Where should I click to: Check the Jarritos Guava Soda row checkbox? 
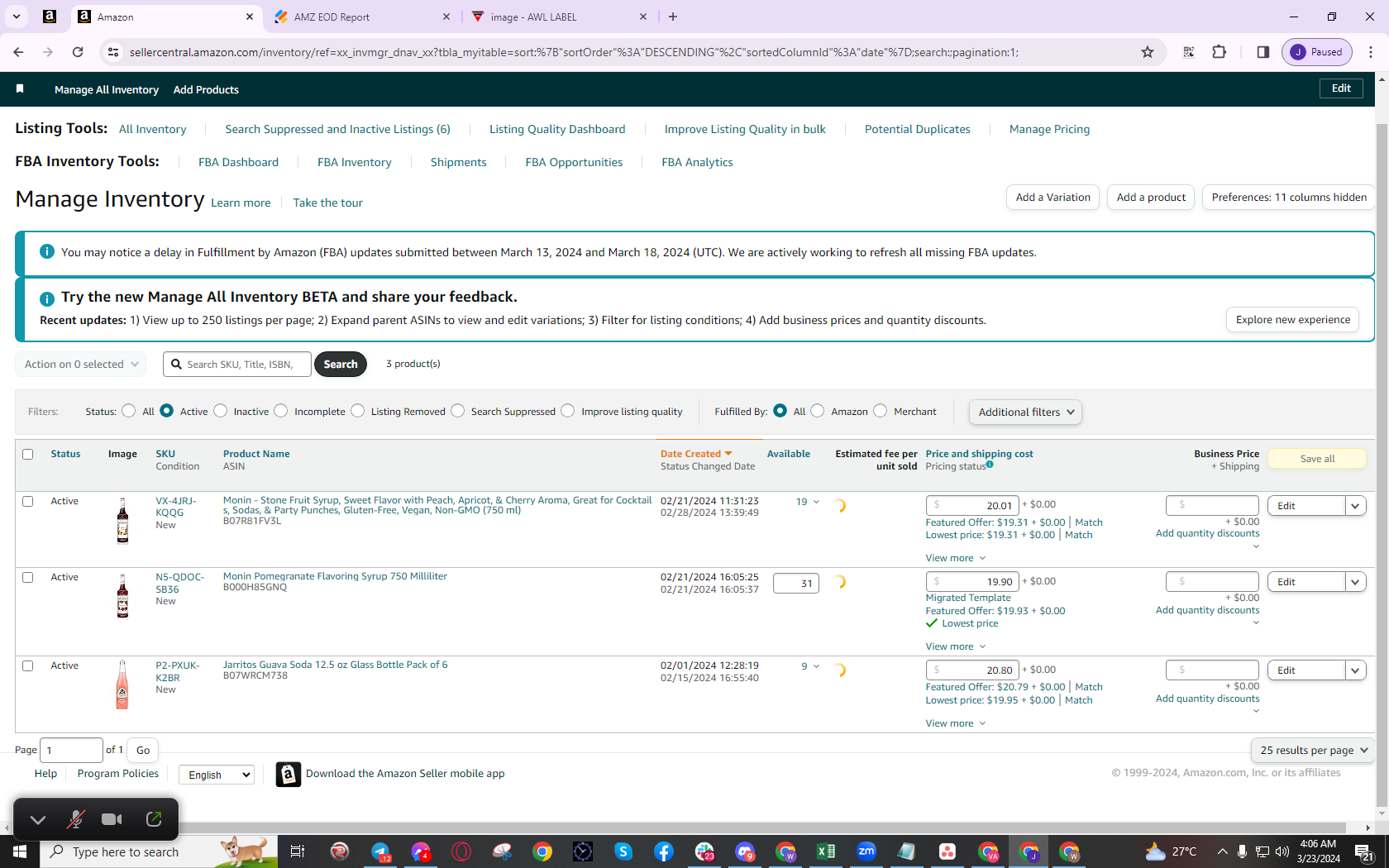click(x=28, y=665)
